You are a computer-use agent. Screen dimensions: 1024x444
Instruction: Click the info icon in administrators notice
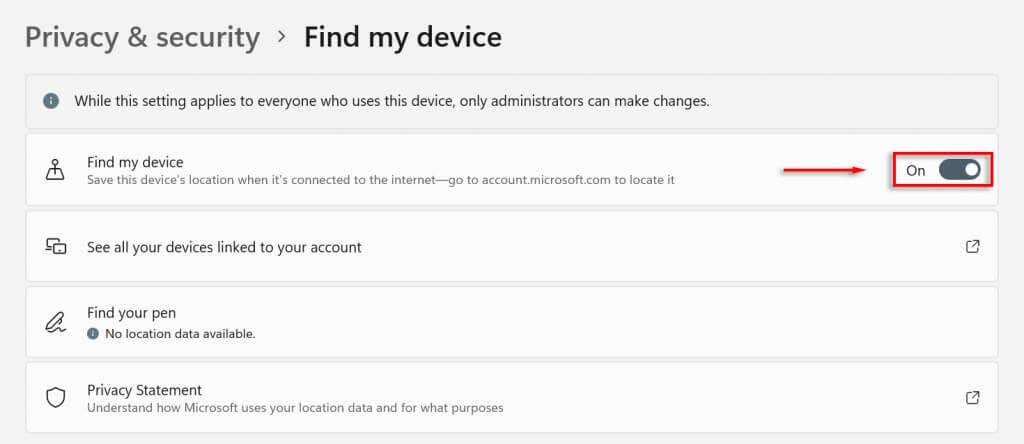pyautogui.click(x=51, y=101)
